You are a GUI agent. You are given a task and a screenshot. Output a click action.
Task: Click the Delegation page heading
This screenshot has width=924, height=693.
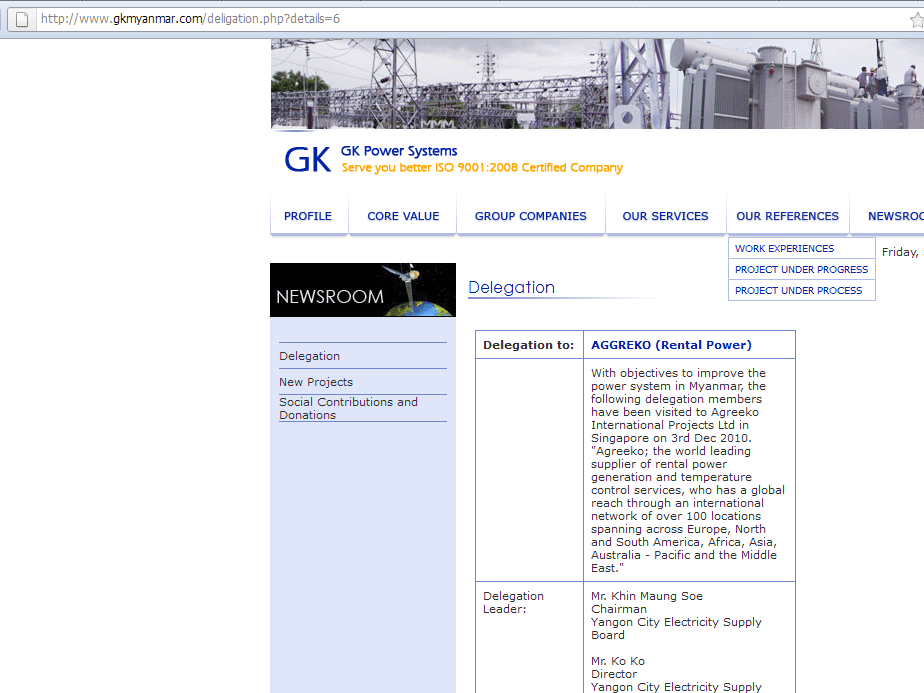click(511, 288)
